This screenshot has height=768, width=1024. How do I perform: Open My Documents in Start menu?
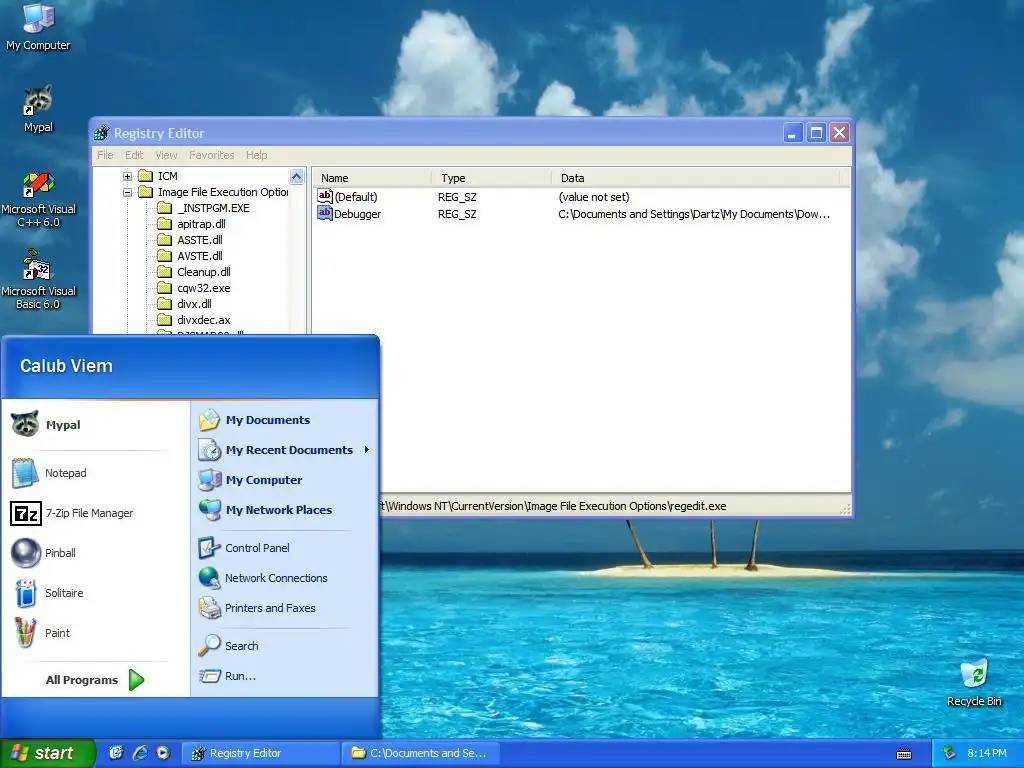pos(285,420)
